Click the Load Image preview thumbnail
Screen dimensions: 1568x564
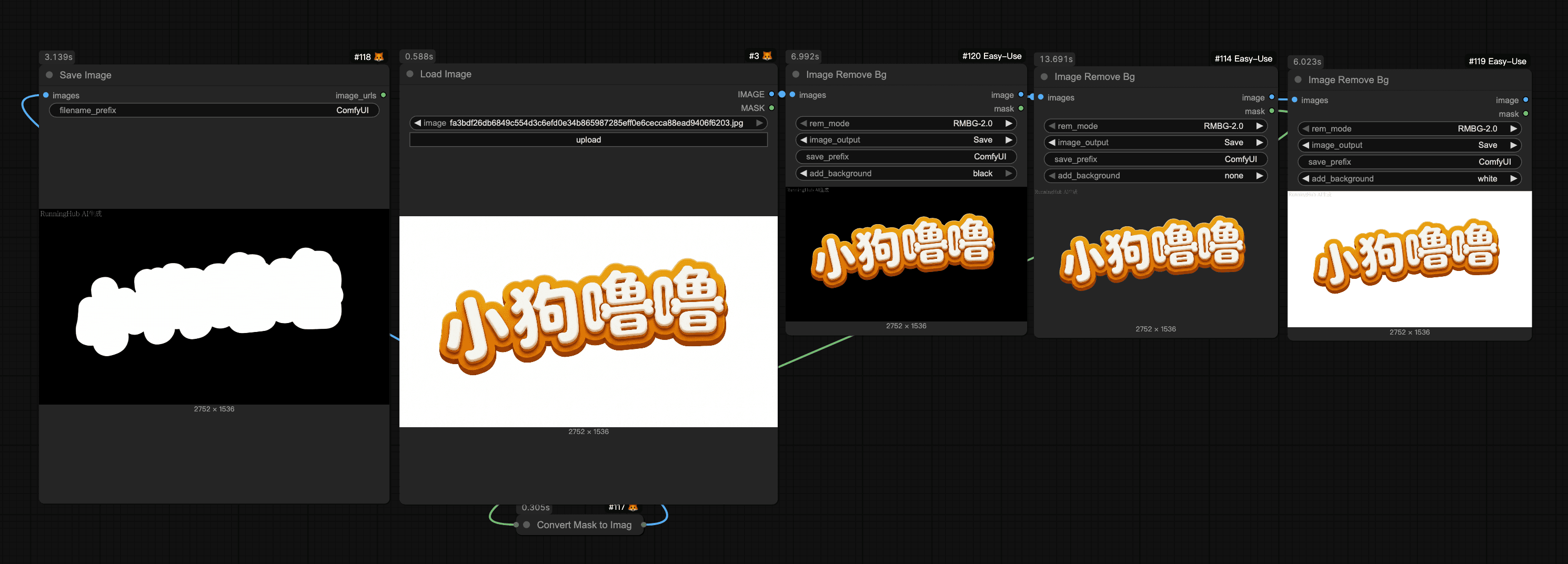coord(588,322)
